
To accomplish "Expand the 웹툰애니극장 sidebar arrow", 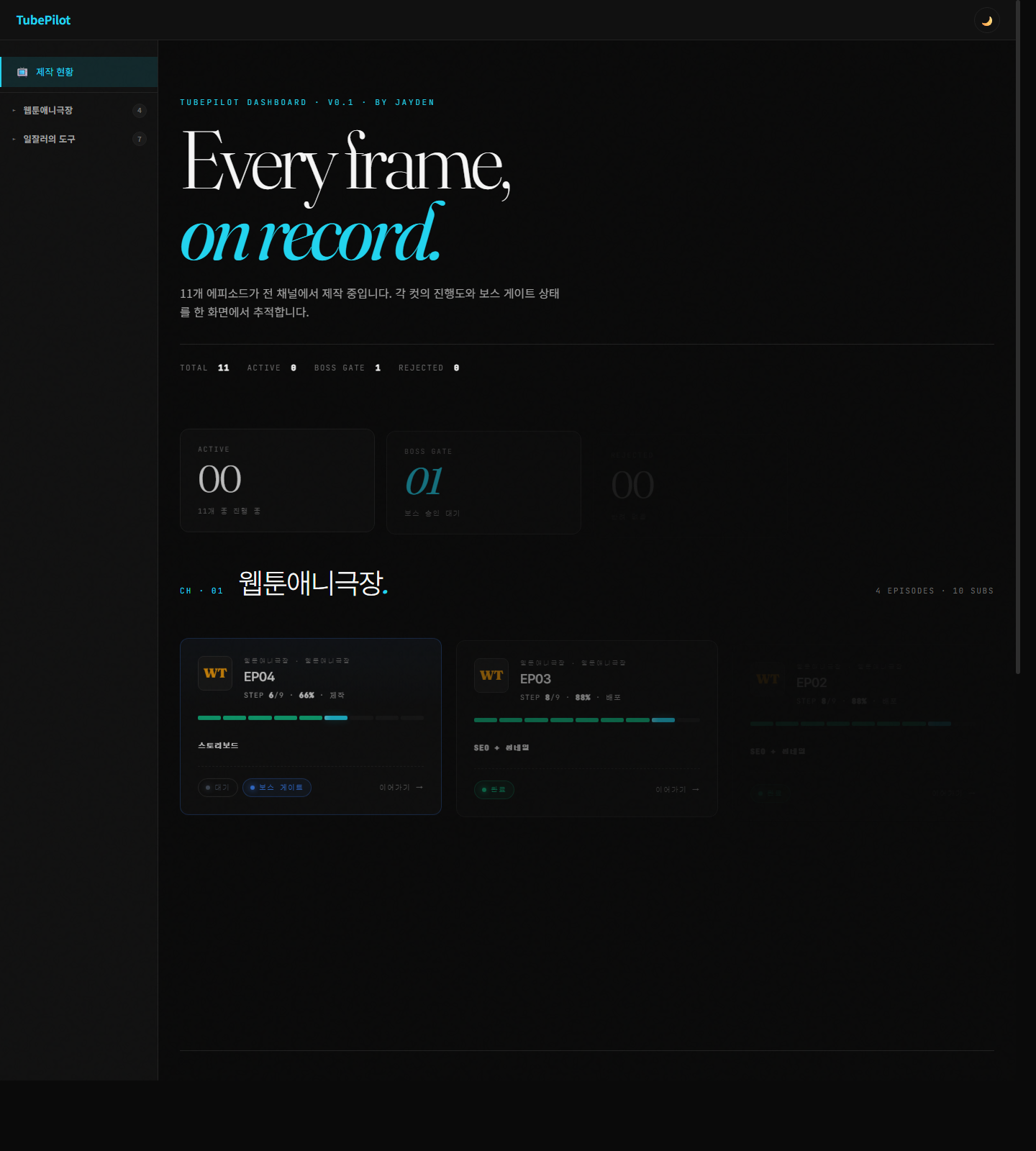I will (x=14, y=110).
